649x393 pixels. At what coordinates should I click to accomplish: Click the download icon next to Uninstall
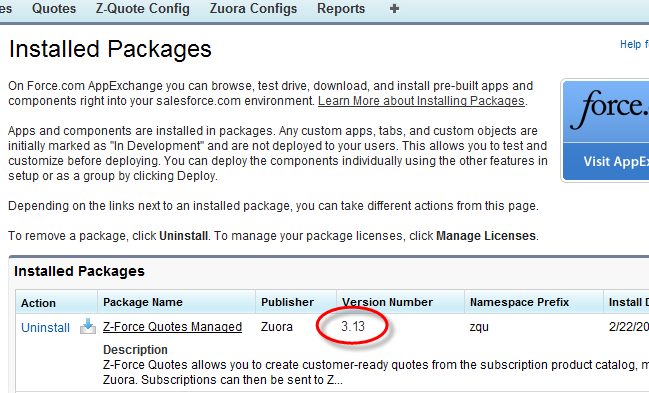pyautogui.click(x=87, y=326)
